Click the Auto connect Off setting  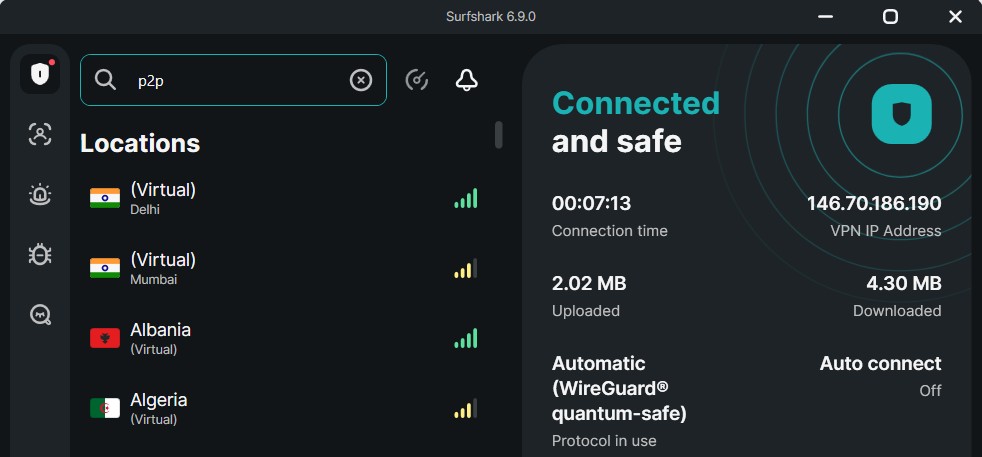[881, 376]
